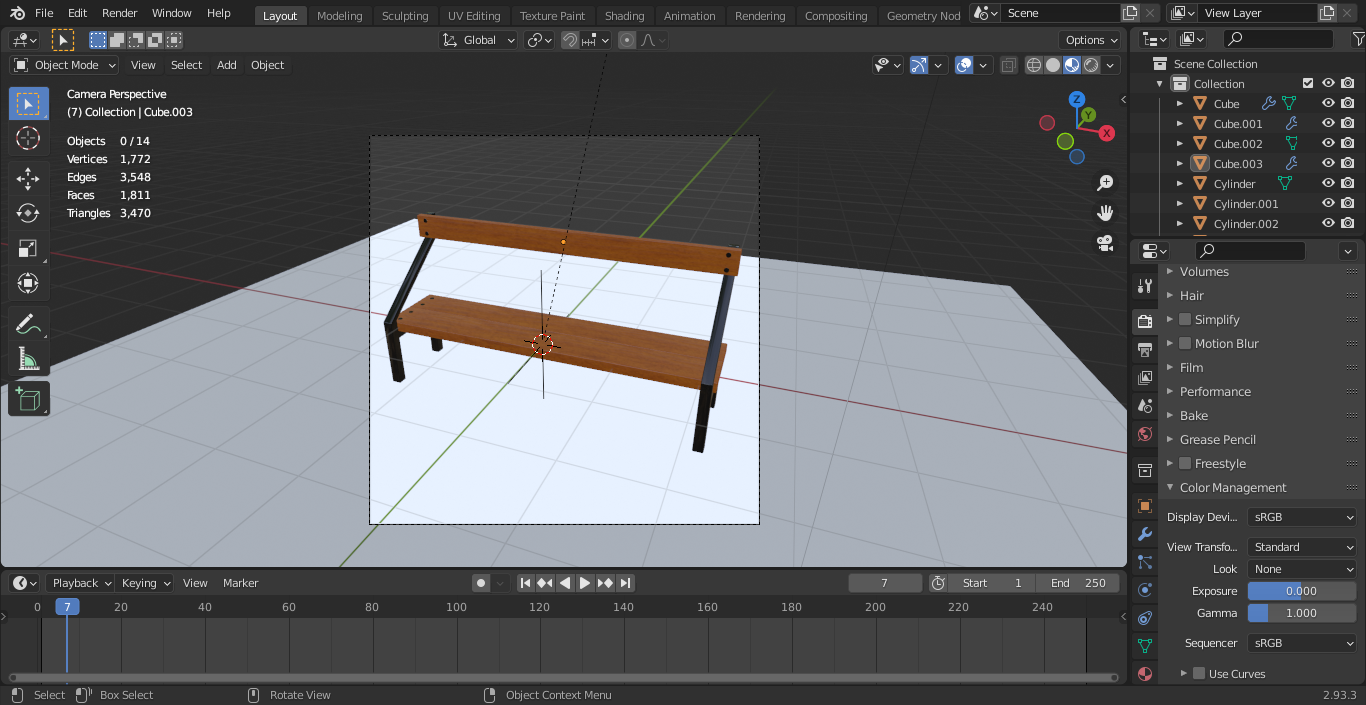Open the Object Mode dropdown
Image resolution: width=1366 pixels, height=705 pixels.
tap(65, 65)
